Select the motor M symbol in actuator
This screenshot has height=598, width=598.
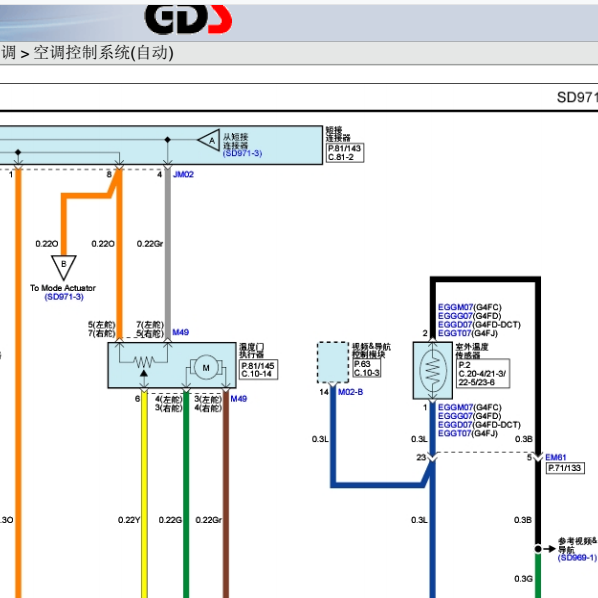tap(206, 368)
